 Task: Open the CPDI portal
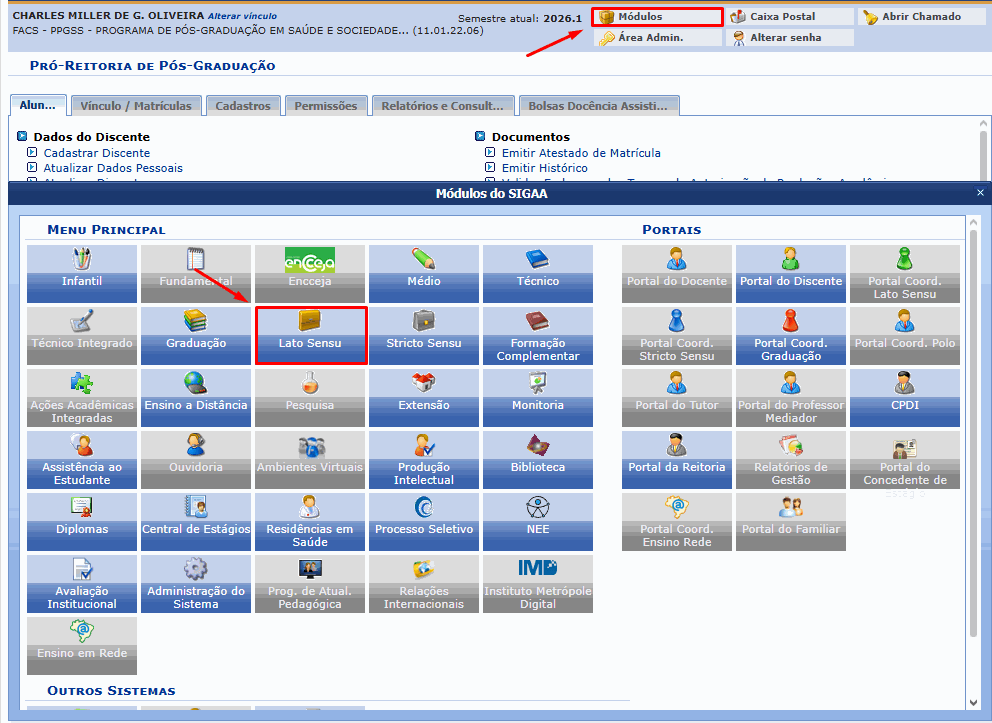point(905,398)
